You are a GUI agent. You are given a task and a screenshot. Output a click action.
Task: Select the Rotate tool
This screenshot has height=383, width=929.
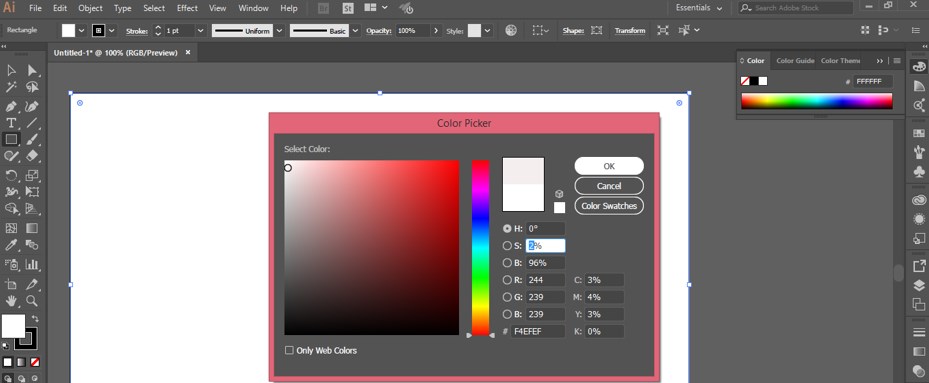11,175
